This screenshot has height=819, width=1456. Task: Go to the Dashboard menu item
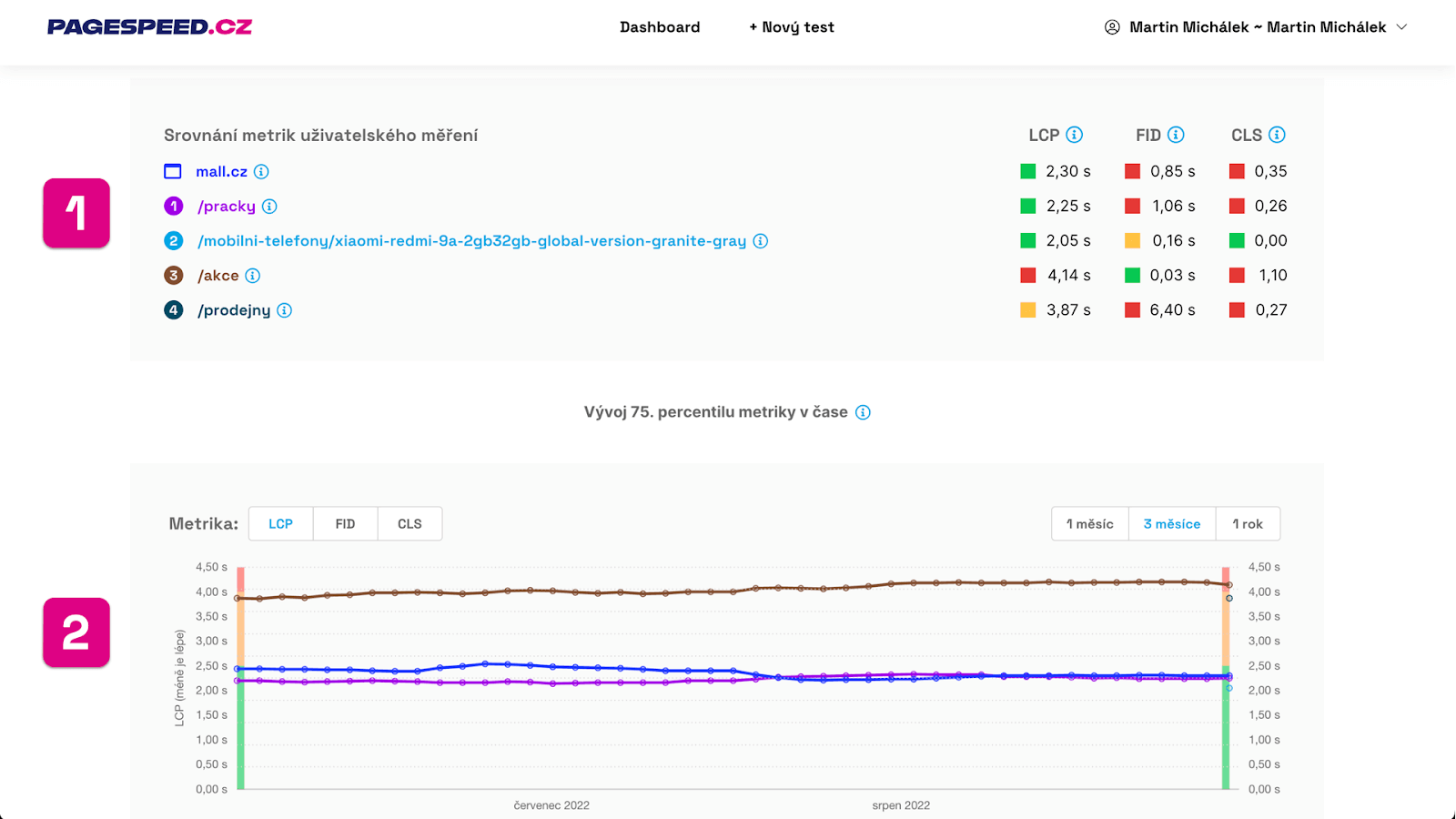click(x=660, y=26)
